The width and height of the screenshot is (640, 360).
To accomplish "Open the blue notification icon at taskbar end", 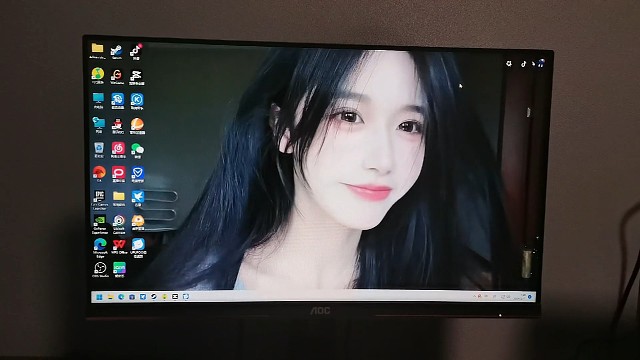I will [530, 297].
